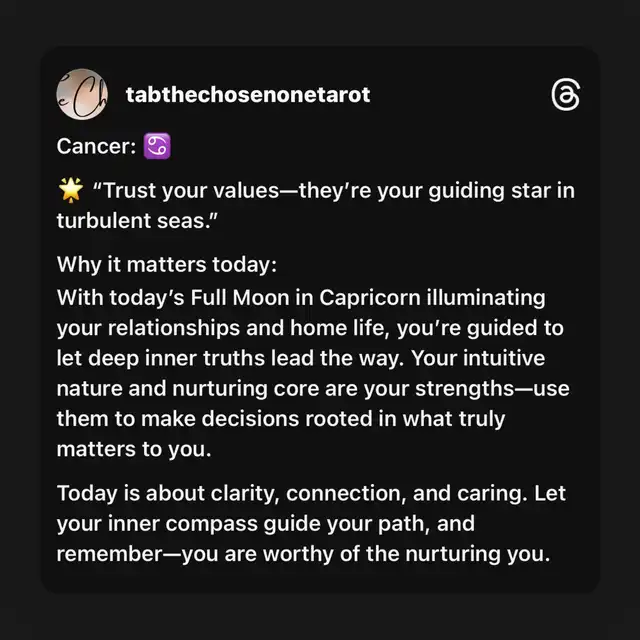
Task: Click the 'them to make decisions' line
Action: (281, 419)
